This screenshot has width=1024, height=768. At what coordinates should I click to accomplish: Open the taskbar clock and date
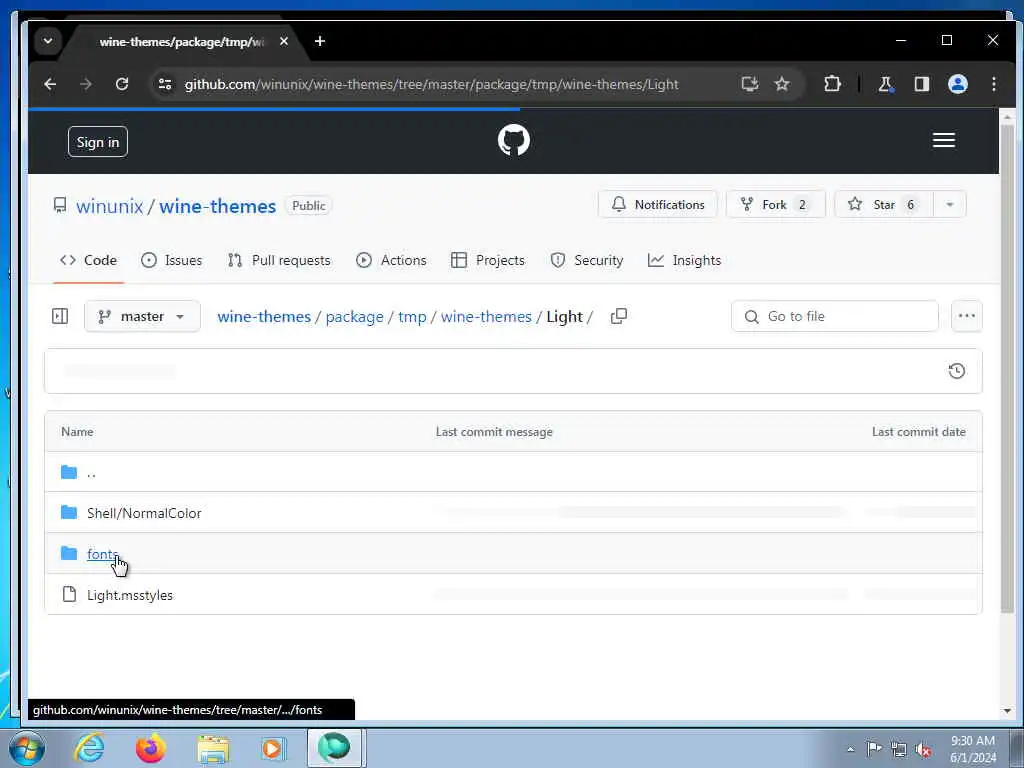tap(973, 749)
